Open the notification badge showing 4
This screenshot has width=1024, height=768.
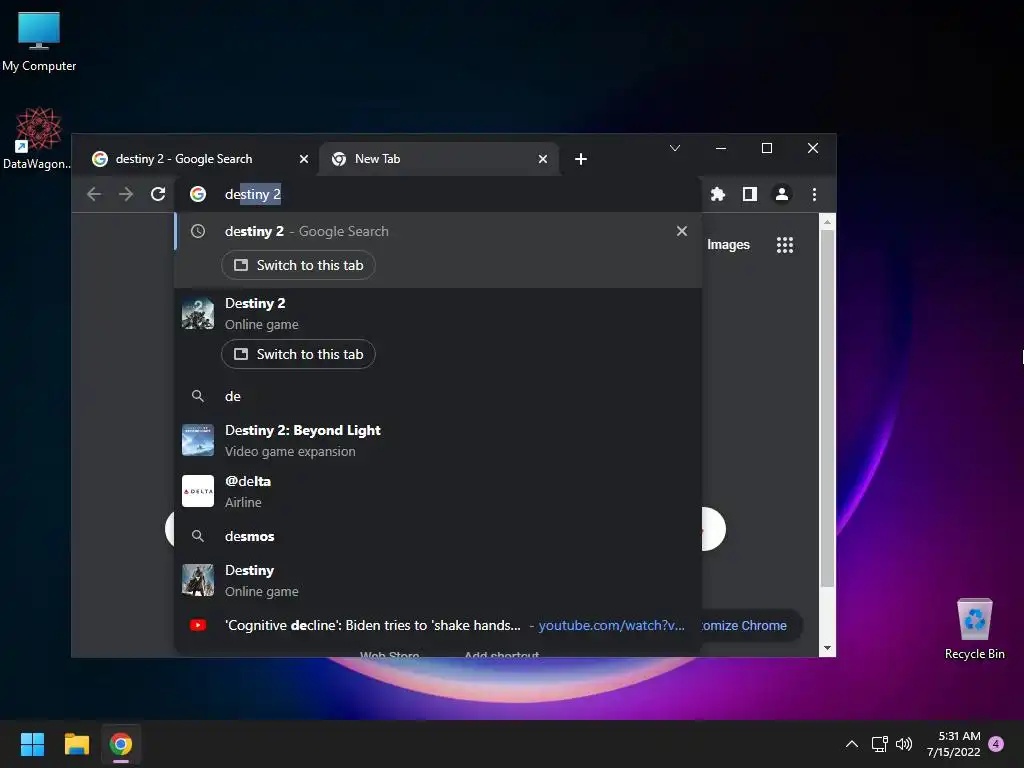point(996,744)
